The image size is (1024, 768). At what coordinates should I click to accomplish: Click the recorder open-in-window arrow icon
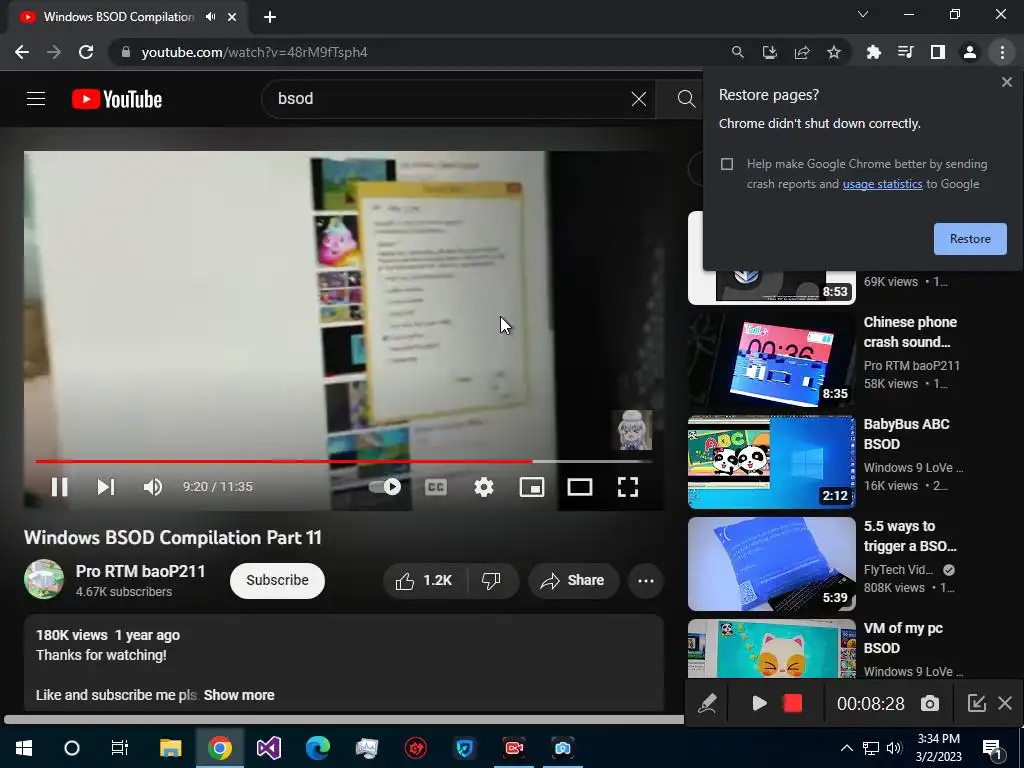976,703
